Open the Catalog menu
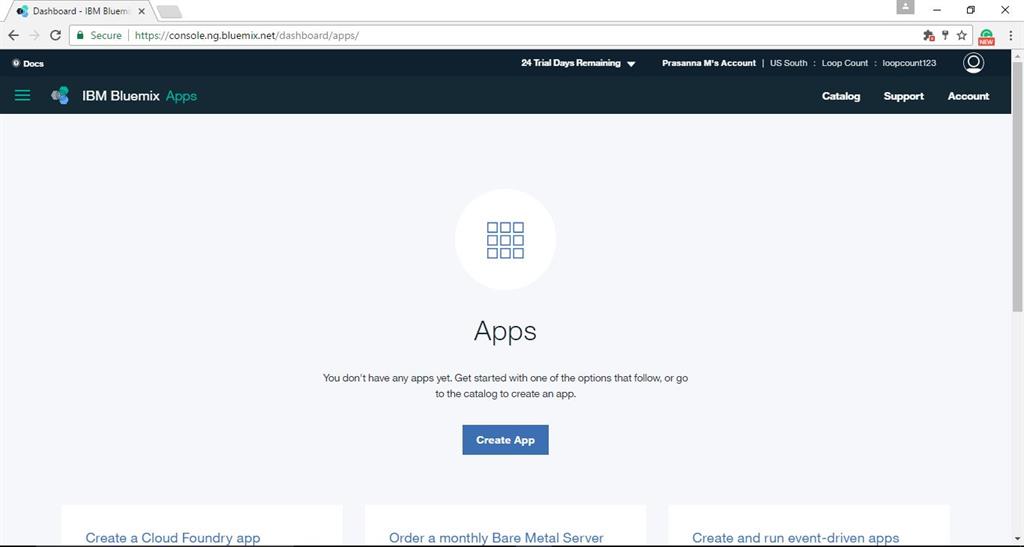The height and width of the screenshot is (547, 1024). (840, 96)
